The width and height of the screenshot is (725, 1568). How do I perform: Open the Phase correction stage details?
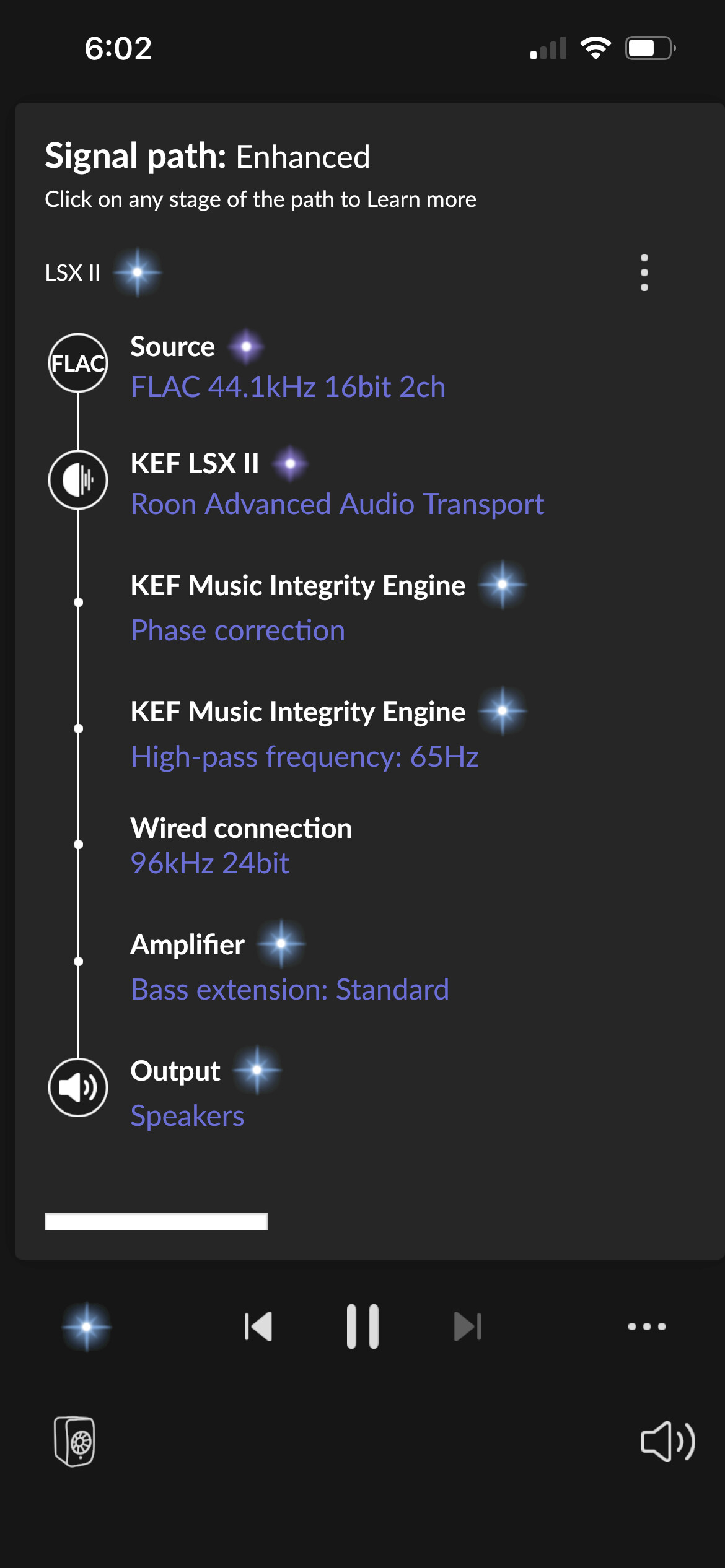(x=238, y=630)
